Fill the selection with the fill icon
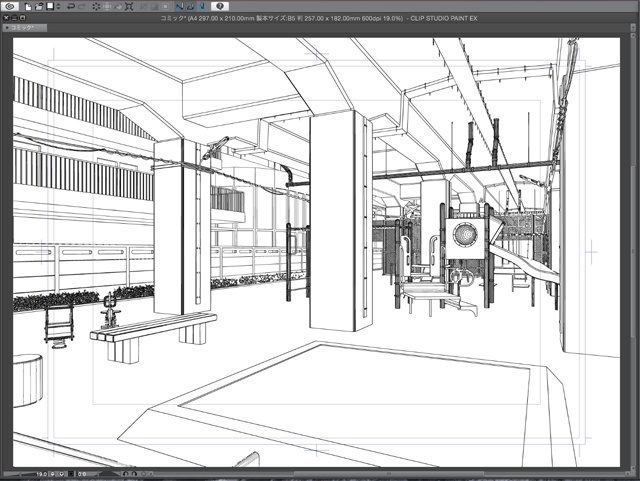Image resolution: width=640 pixels, height=481 pixels. coord(118,7)
